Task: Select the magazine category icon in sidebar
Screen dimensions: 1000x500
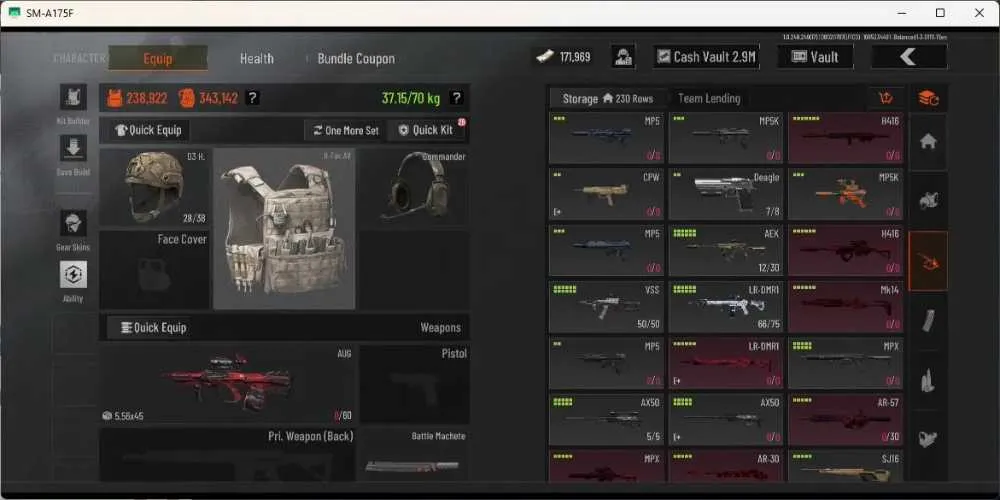Action: tap(928, 321)
